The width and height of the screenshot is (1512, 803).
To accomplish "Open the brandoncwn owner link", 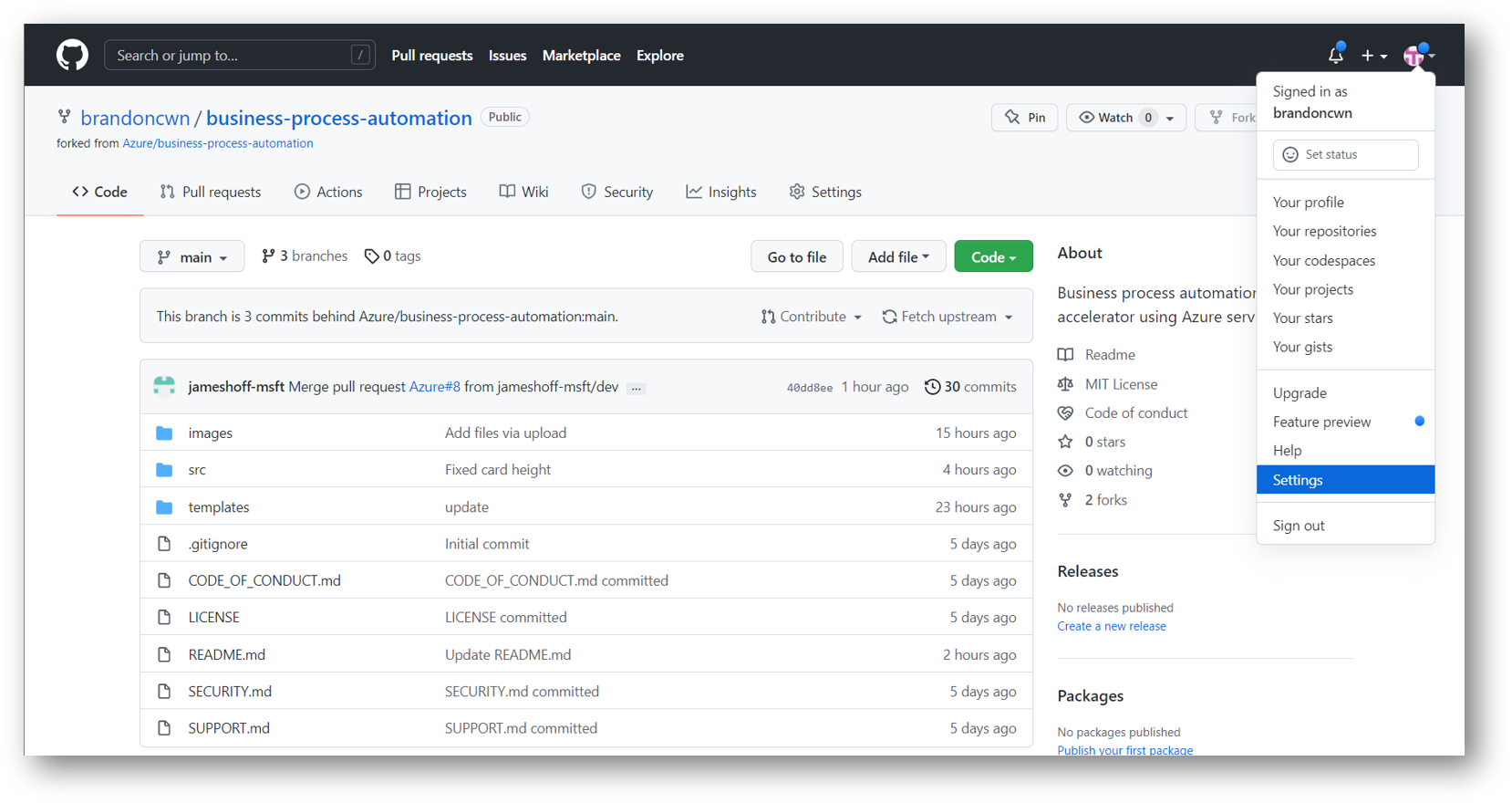I will click(x=135, y=118).
